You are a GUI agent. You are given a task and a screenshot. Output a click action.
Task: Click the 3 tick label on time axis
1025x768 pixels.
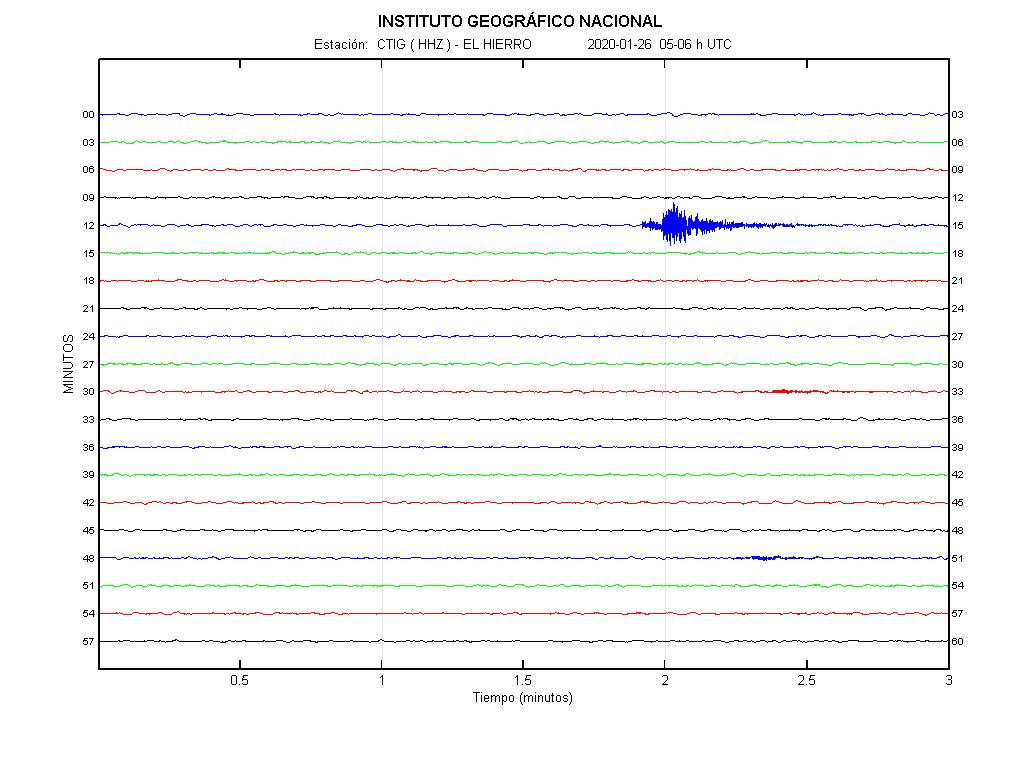pos(948,681)
